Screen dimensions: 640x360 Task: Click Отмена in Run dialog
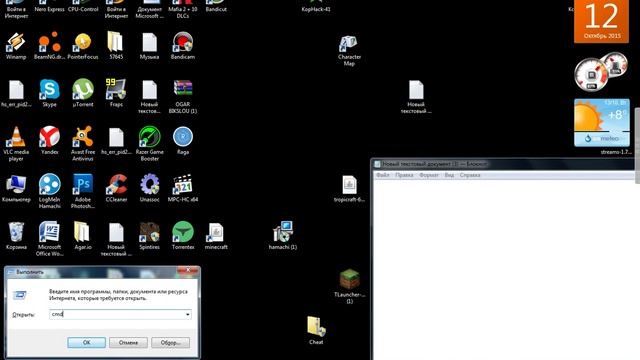click(x=128, y=342)
